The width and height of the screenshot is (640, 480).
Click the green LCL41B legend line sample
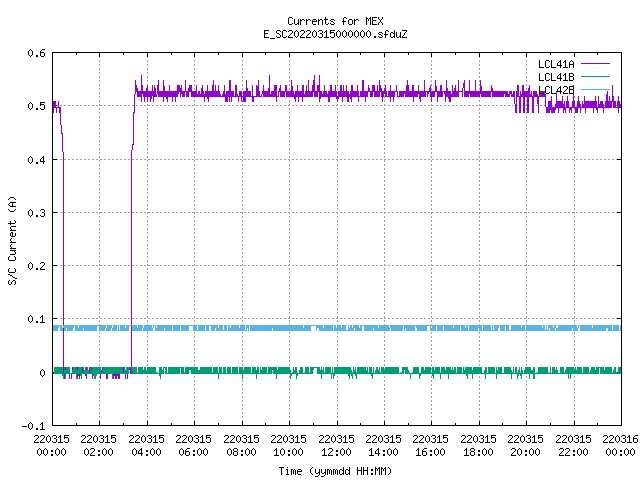coord(595,76)
